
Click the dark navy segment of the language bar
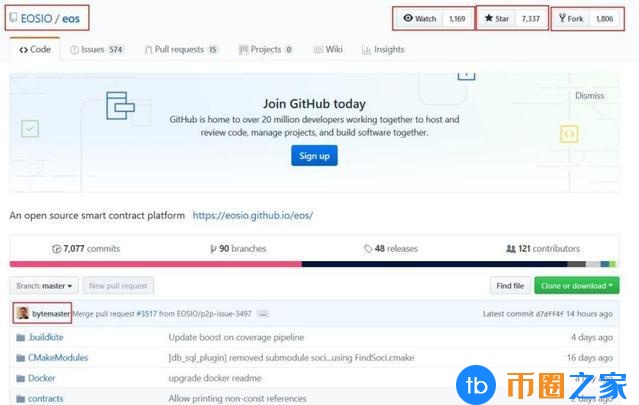point(434,264)
